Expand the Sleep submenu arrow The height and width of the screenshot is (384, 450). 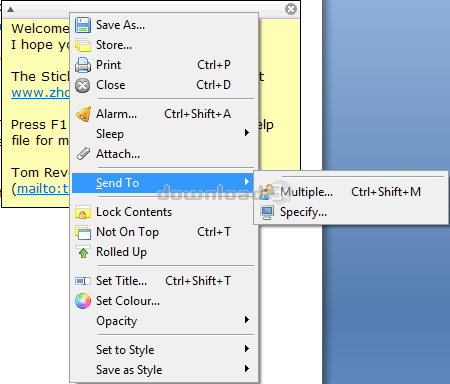(x=247, y=133)
